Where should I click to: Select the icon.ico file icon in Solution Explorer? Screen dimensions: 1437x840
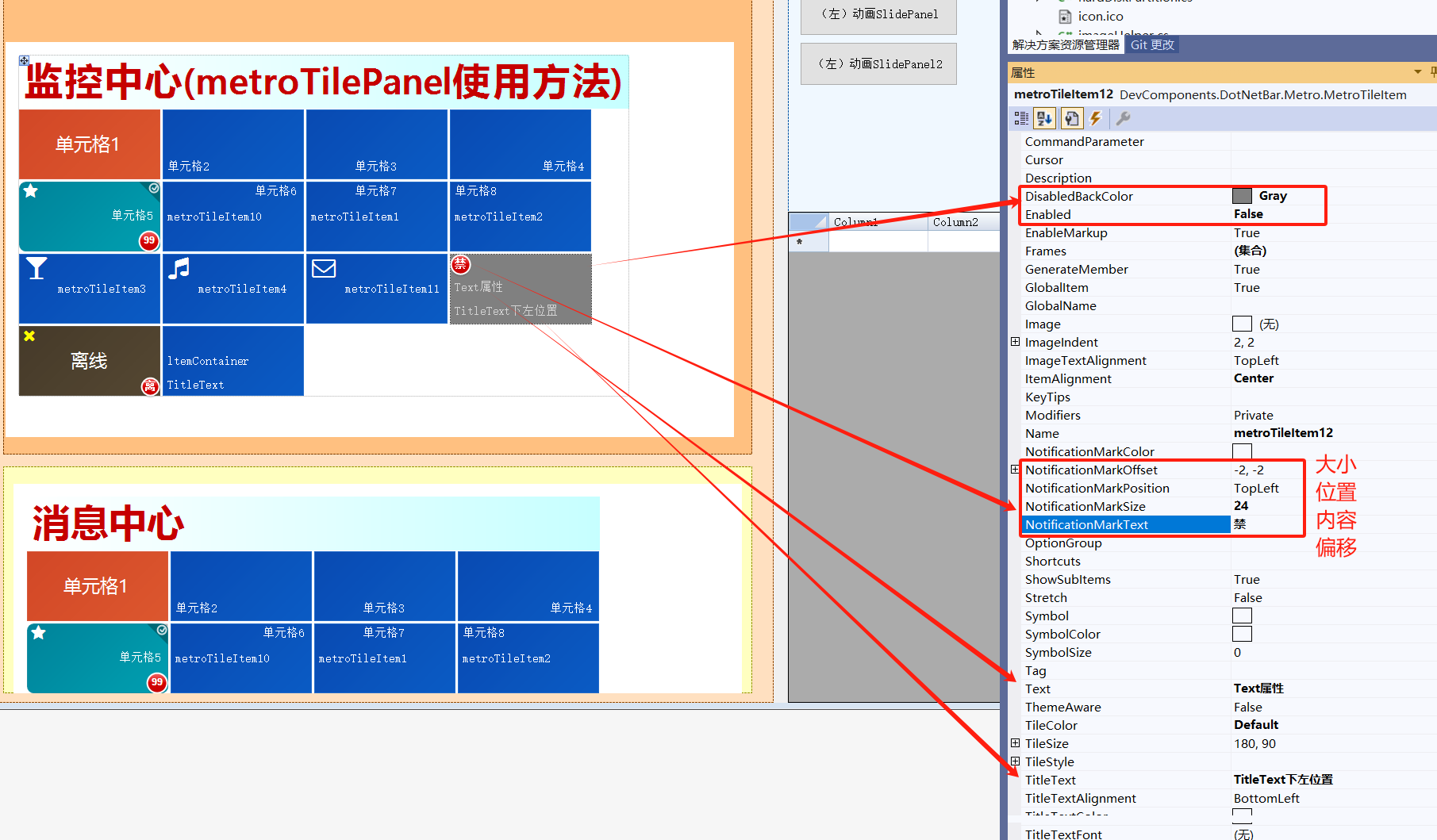coord(1066,17)
